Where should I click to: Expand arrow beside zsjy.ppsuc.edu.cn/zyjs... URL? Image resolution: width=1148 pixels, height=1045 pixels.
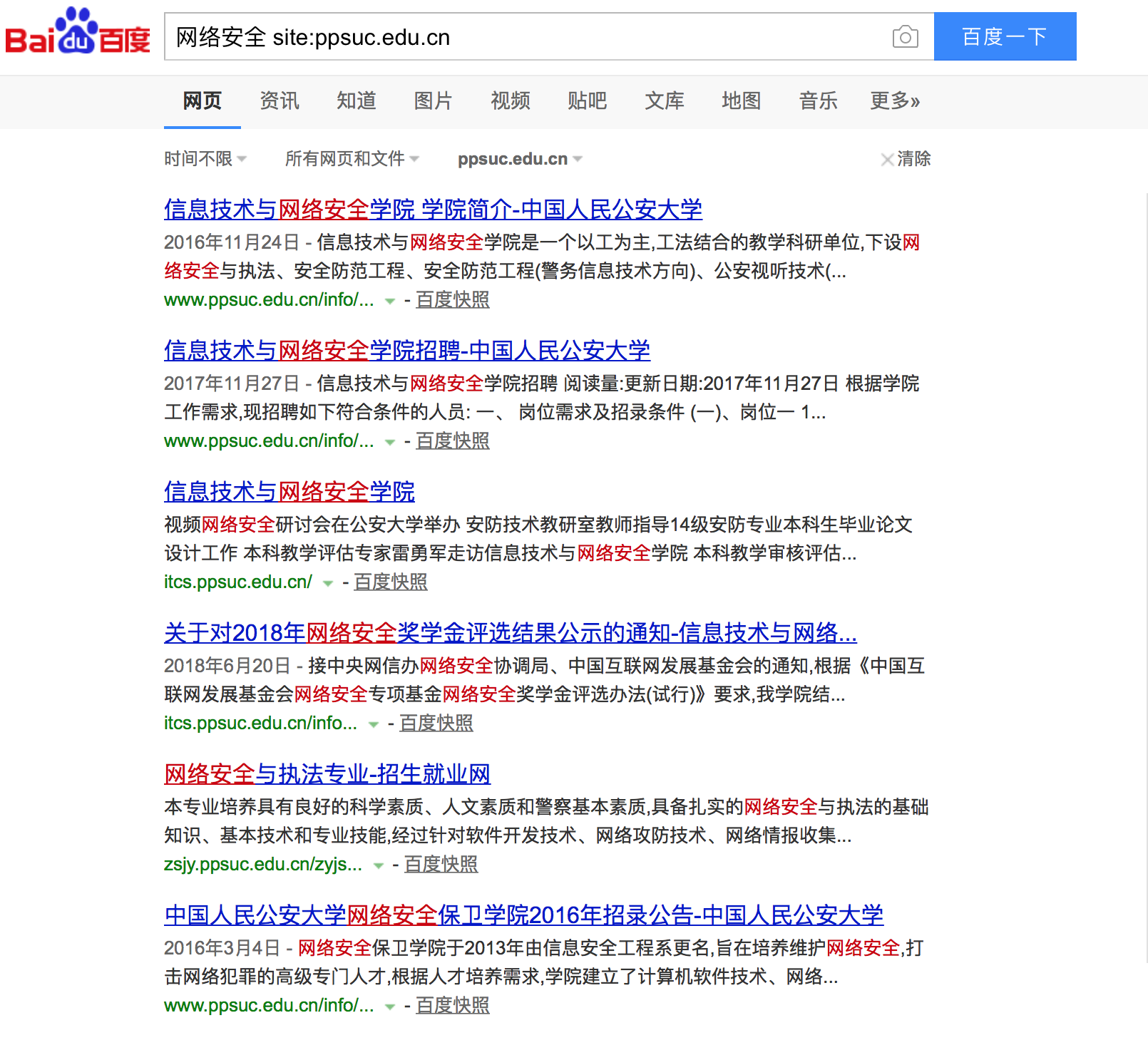tap(379, 866)
